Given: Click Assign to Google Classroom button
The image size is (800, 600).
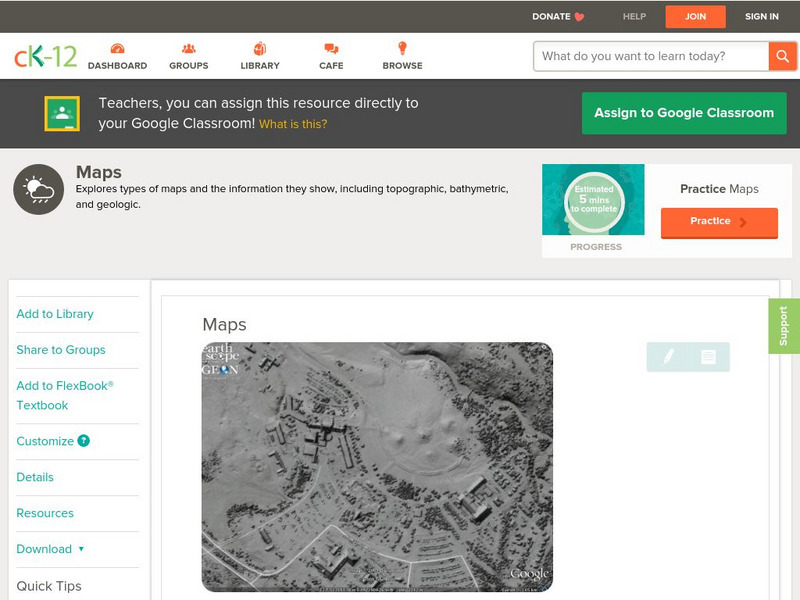Looking at the screenshot, I should tap(684, 113).
